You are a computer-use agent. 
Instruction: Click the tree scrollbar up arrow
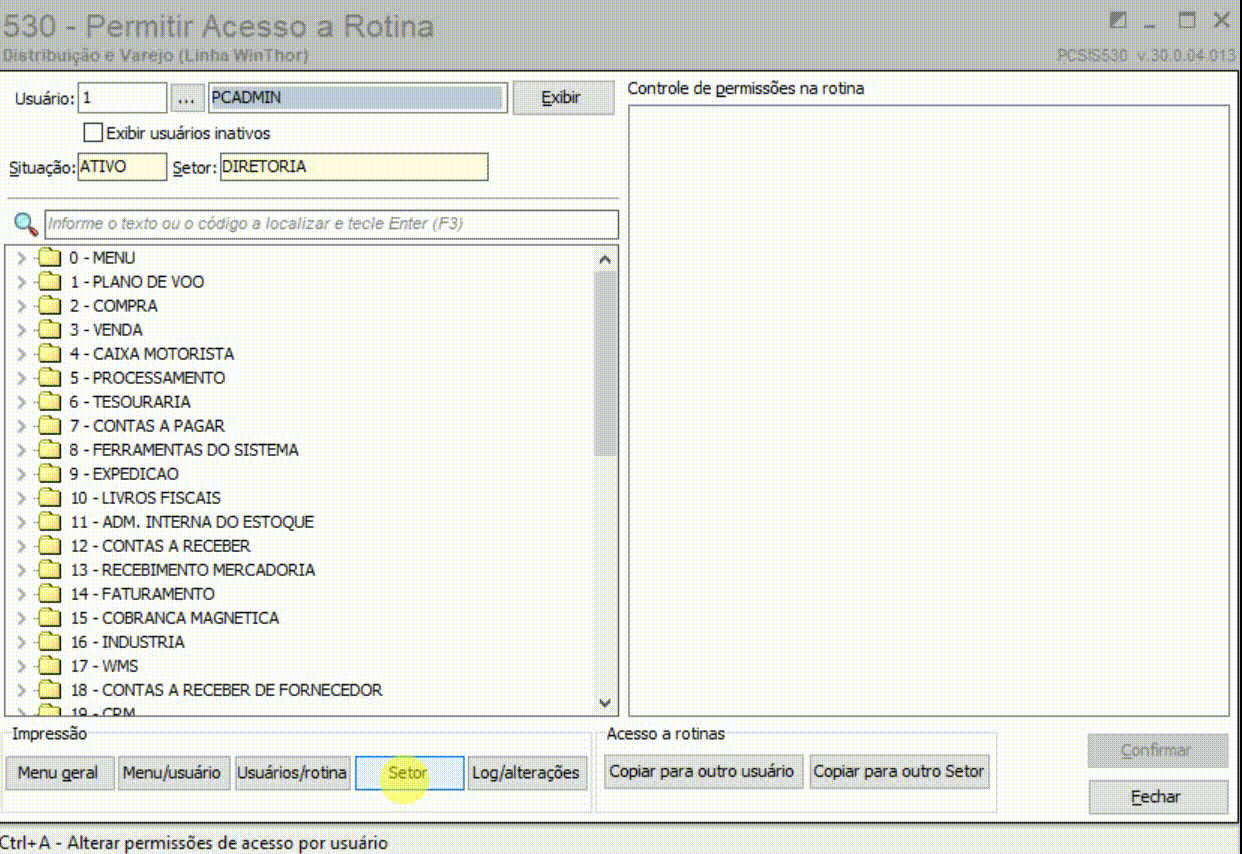pyautogui.click(x=605, y=258)
